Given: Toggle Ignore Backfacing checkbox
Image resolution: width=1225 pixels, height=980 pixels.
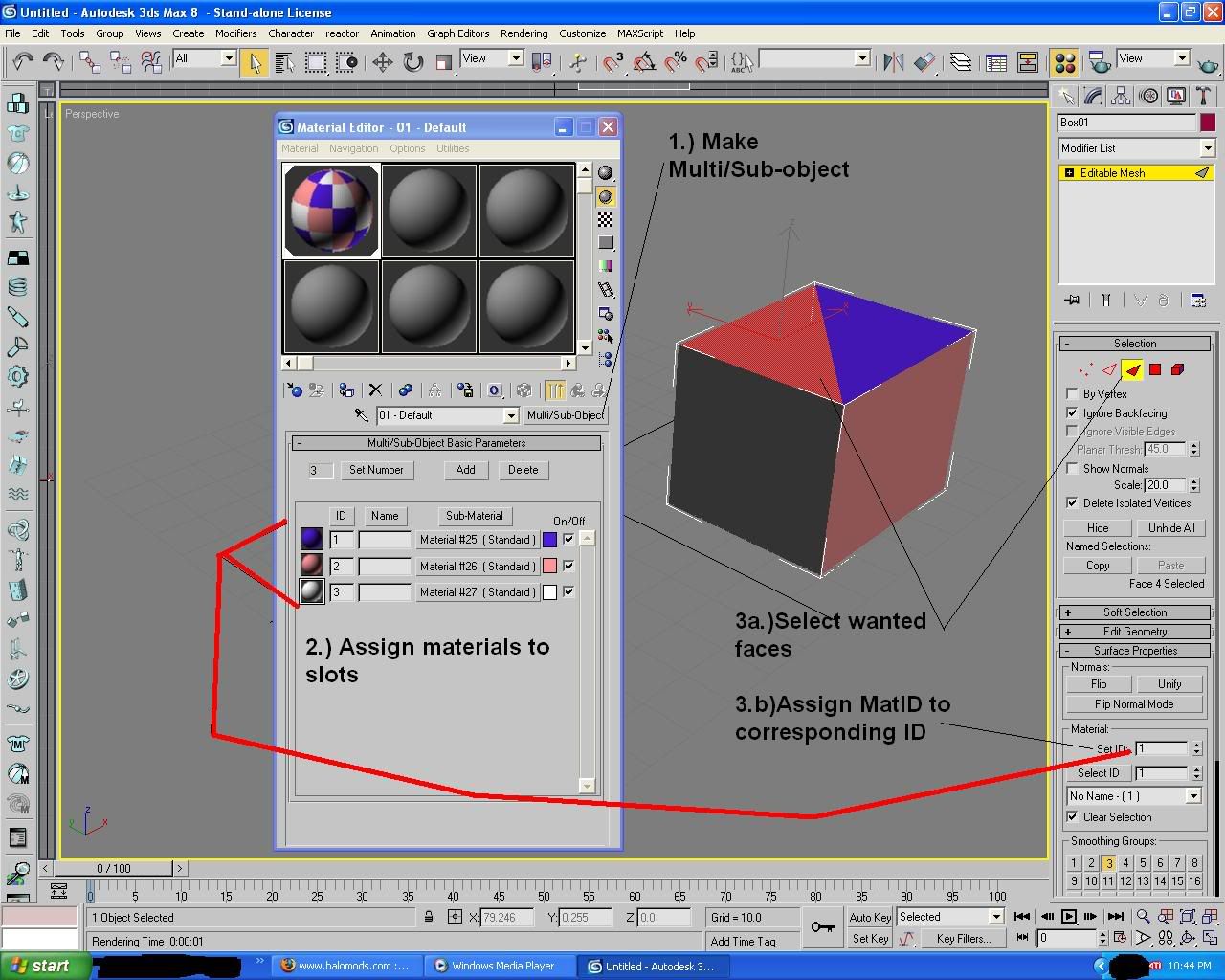Looking at the screenshot, I should [x=1072, y=413].
